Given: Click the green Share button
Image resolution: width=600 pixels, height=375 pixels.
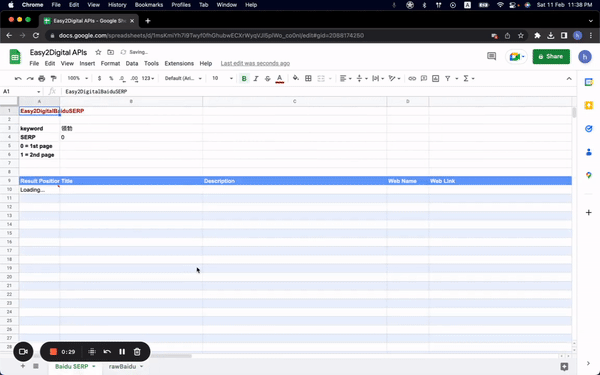Looking at the screenshot, I should (x=551, y=57).
